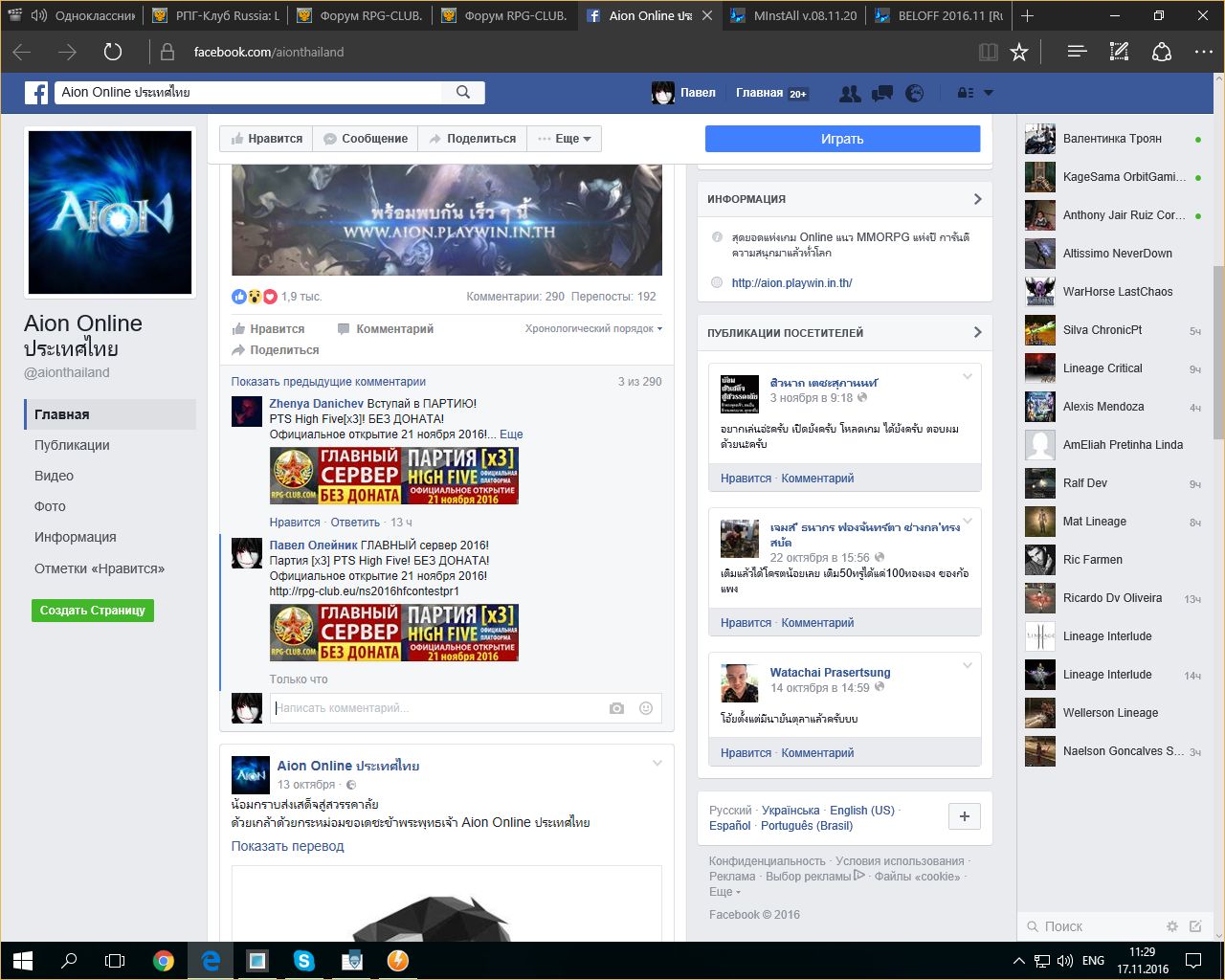The image size is (1225, 980).
Task: Open emoji picker in comment box
Action: point(646,708)
